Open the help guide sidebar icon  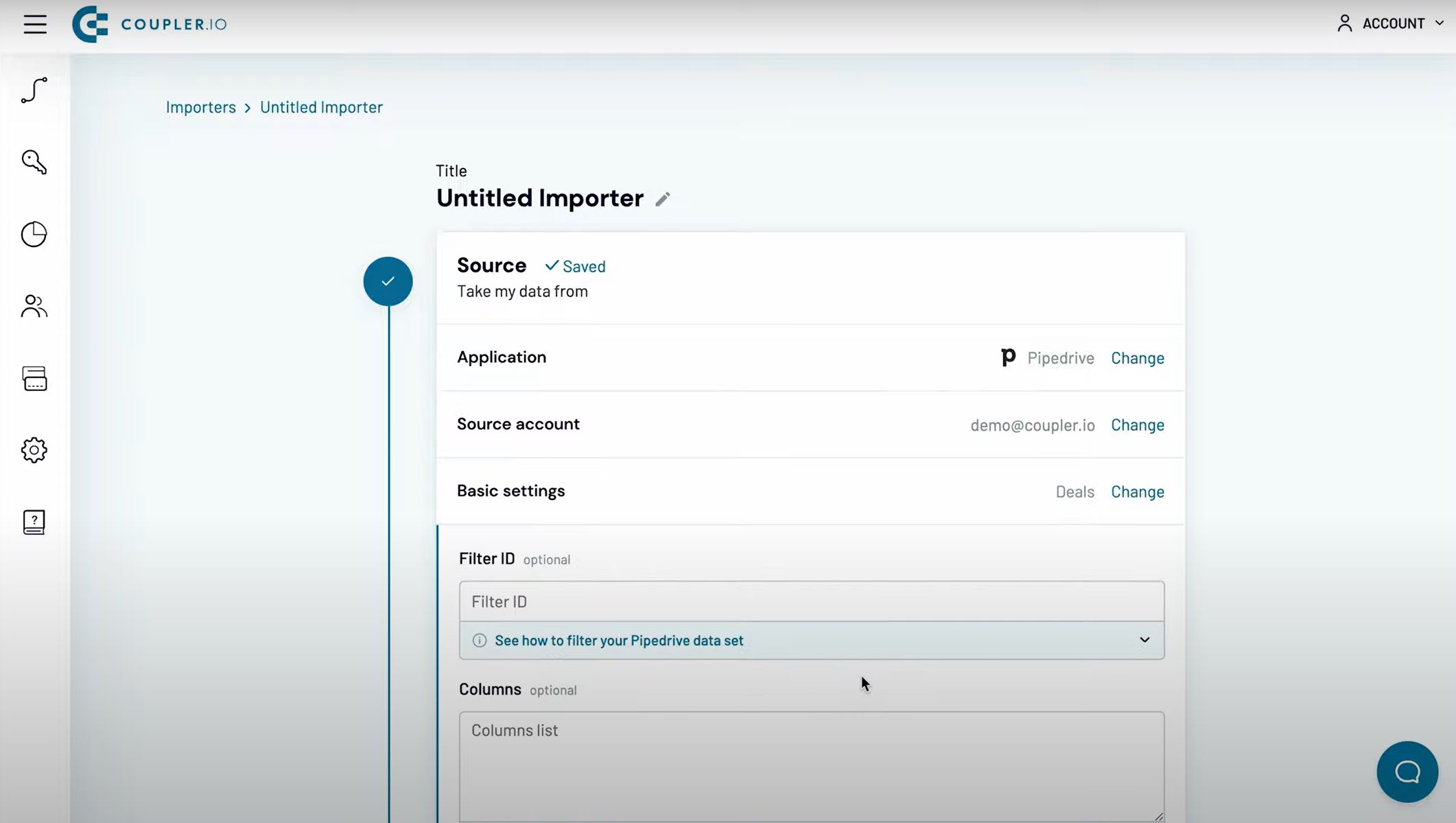coord(34,522)
